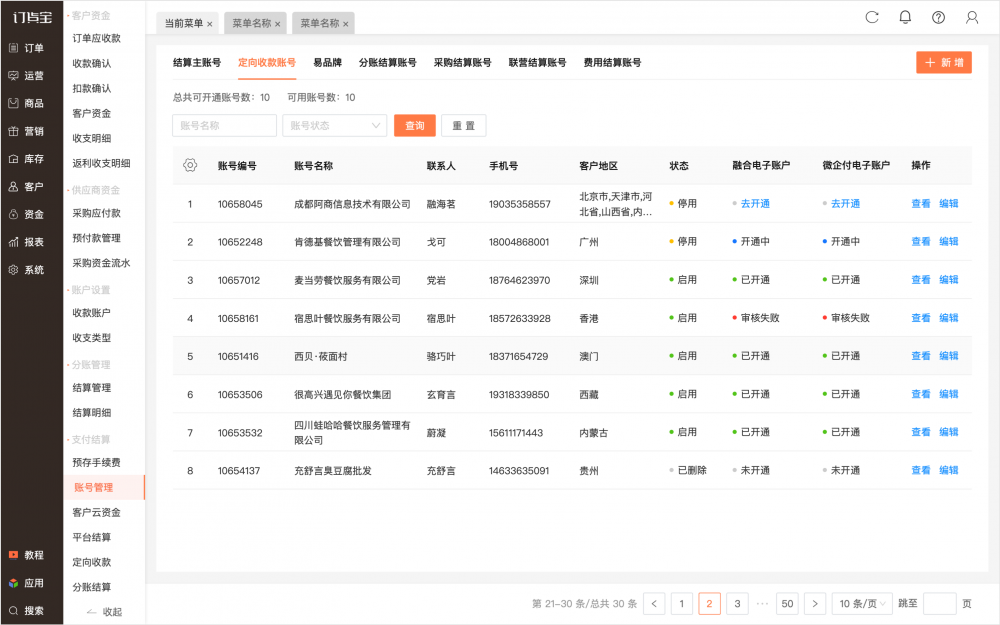Switch to the 易品牌 tab
This screenshot has width=1000, height=625.
pyautogui.click(x=328, y=62)
